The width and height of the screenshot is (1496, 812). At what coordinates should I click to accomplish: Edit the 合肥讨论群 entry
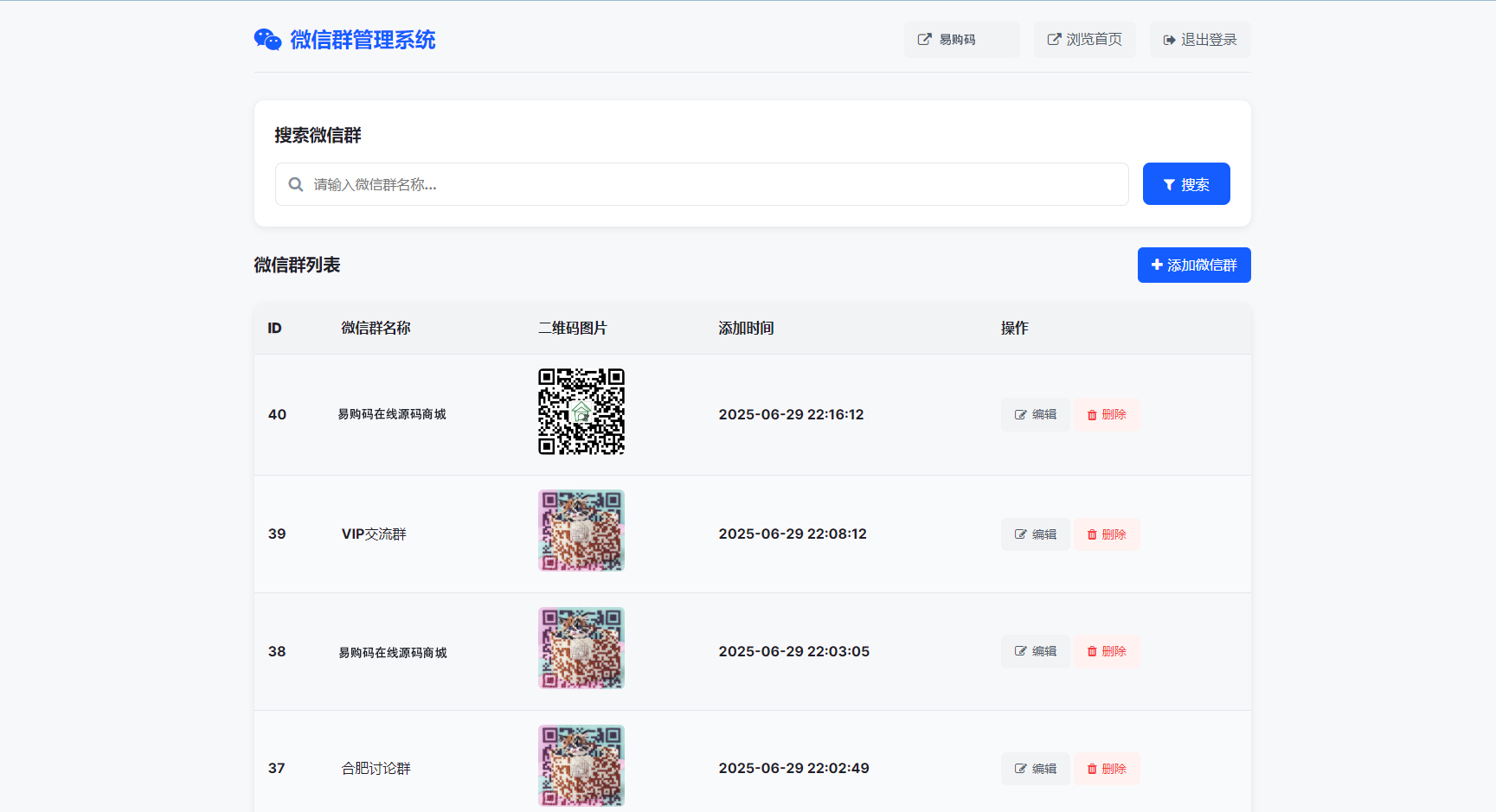pyautogui.click(x=1035, y=769)
